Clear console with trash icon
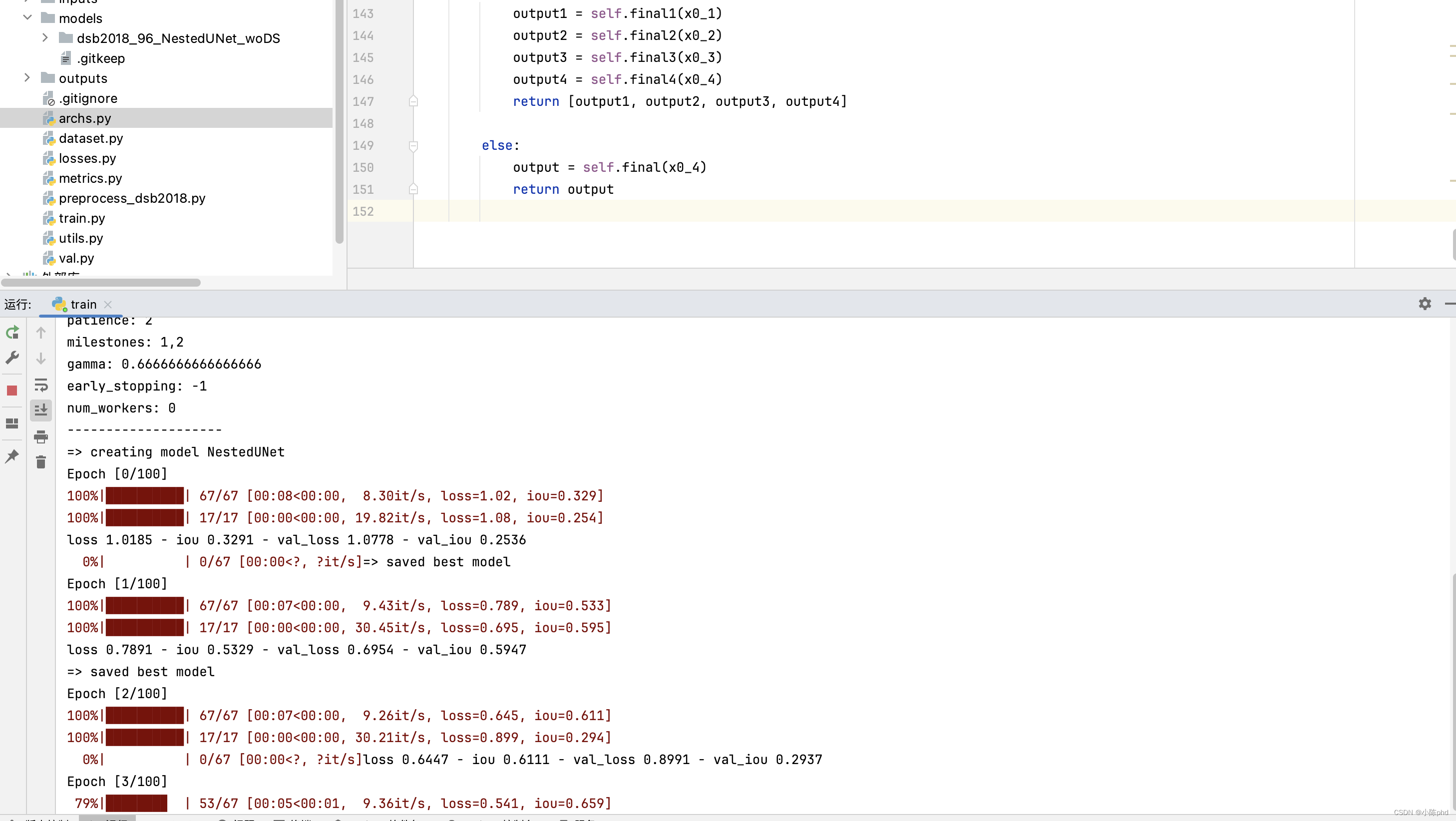The width and height of the screenshot is (1456, 821). (x=41, y=462)
